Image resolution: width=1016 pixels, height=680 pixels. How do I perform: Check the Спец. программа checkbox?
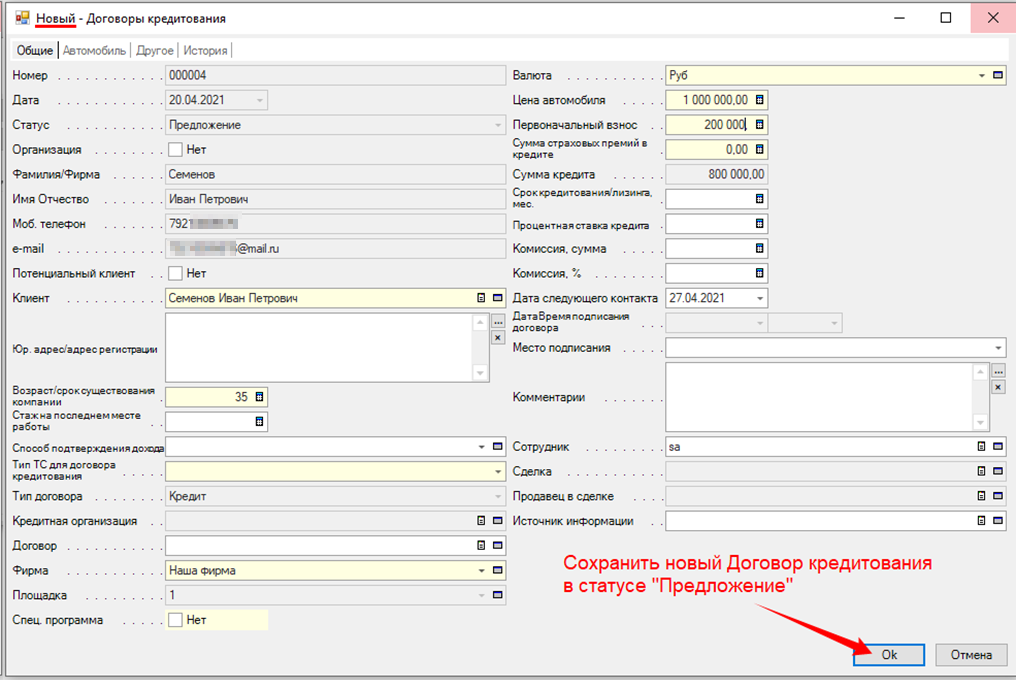(x=176, y=620)
